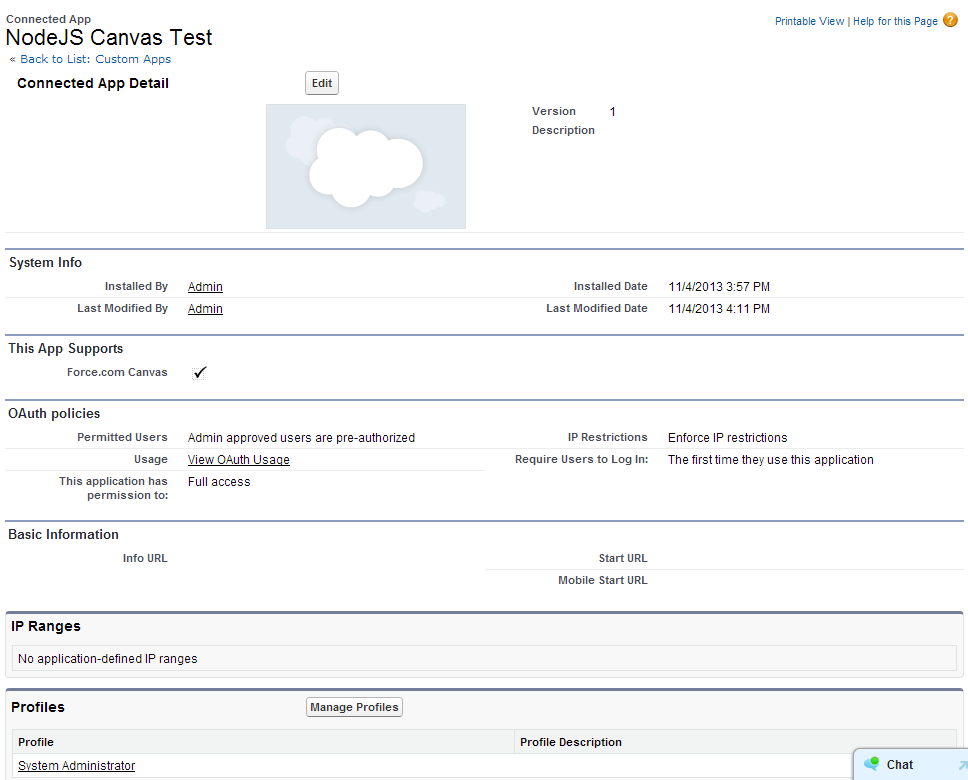Click the Permitted Users label
The width and height of the screenshot is (968, 780).
pos(122,437)
